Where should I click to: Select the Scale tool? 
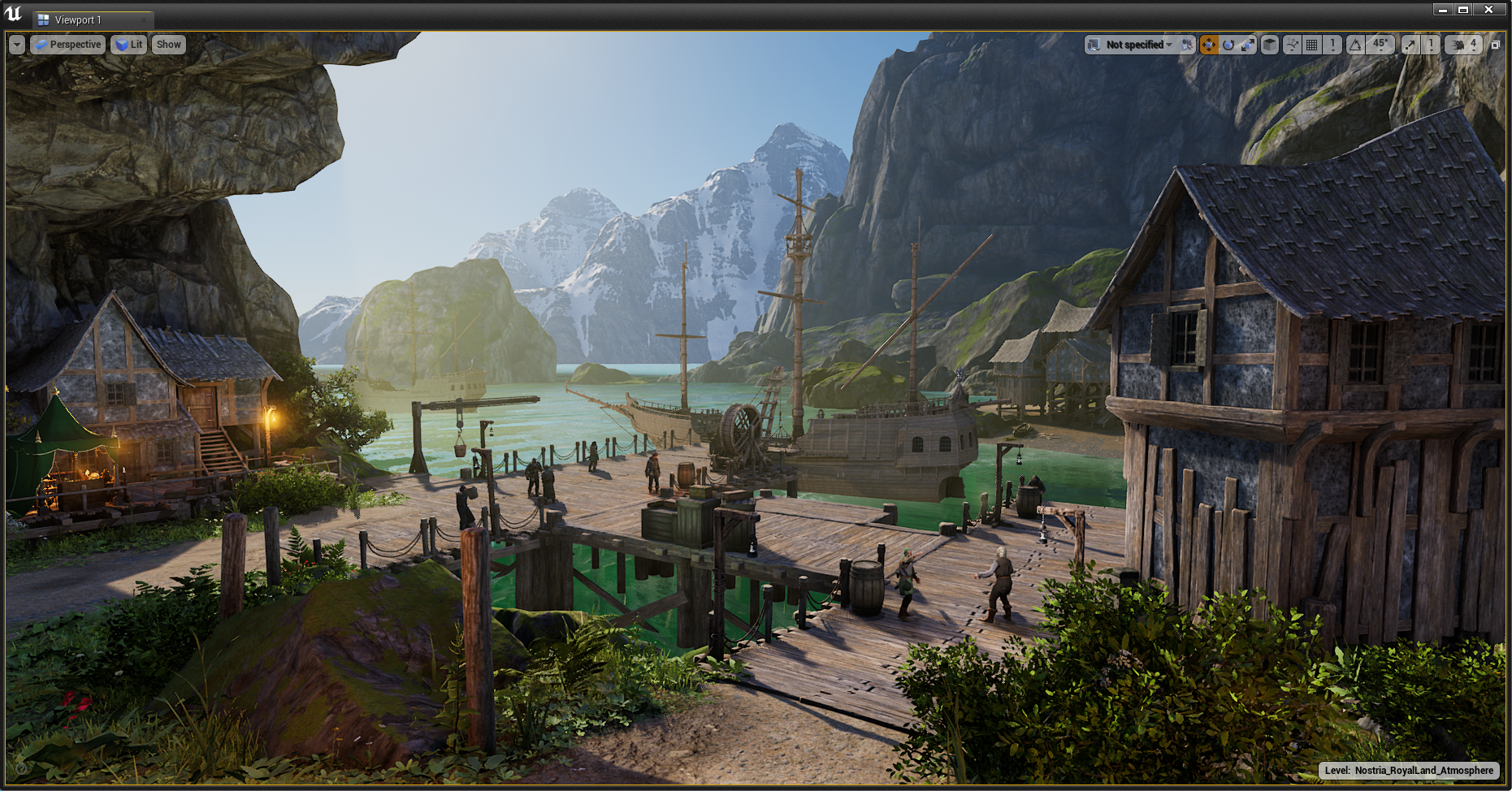(x=1247, y=45)
